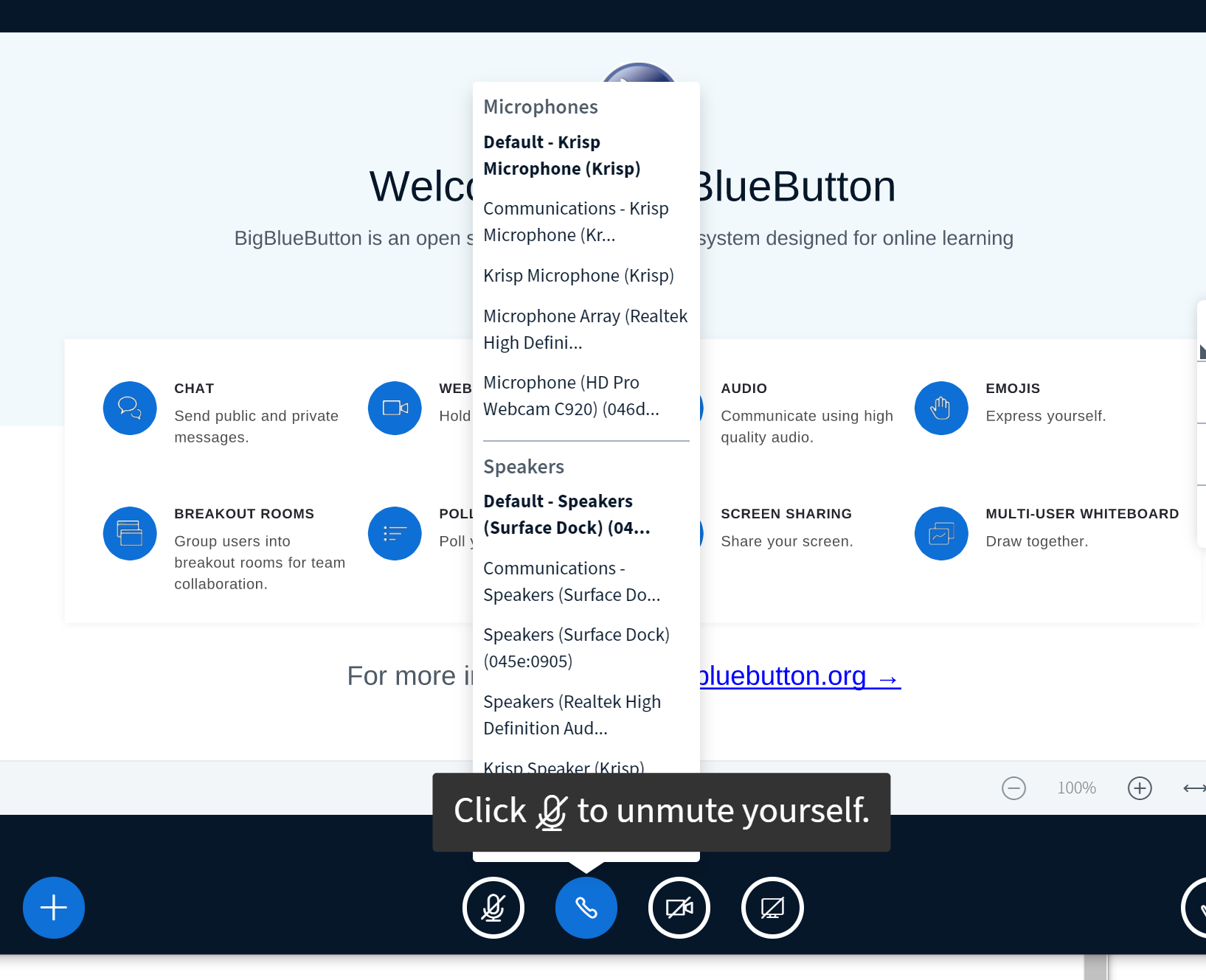Zoom out with the minus icon
Viewport: 1206px width, 980px height.
click(1013, 788)
